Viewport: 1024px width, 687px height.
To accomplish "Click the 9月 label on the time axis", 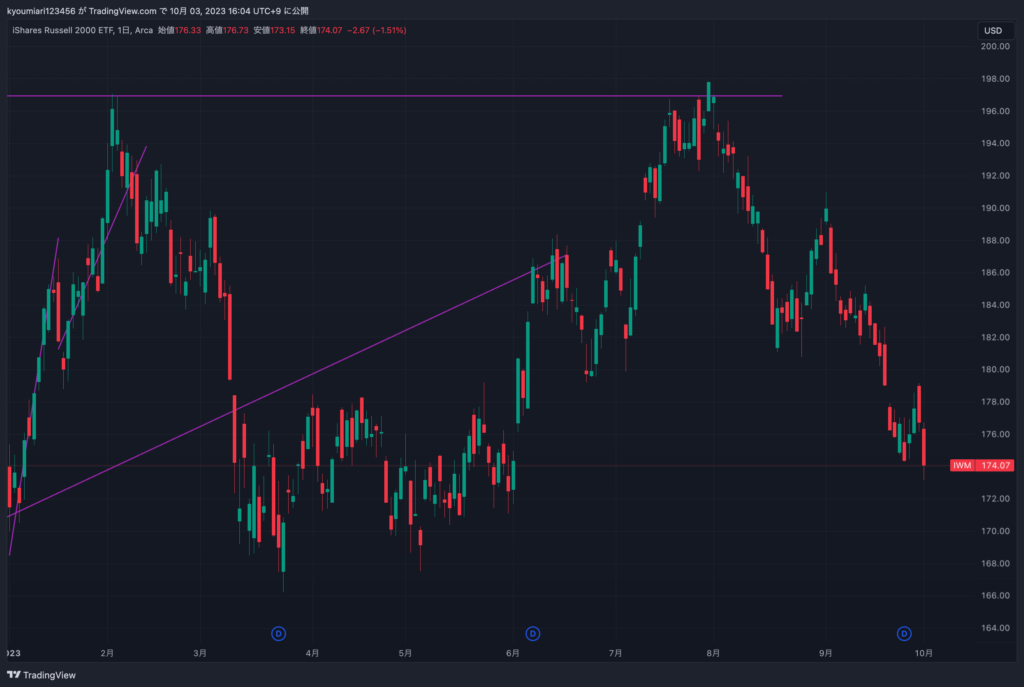I will [x=825, y=653].
